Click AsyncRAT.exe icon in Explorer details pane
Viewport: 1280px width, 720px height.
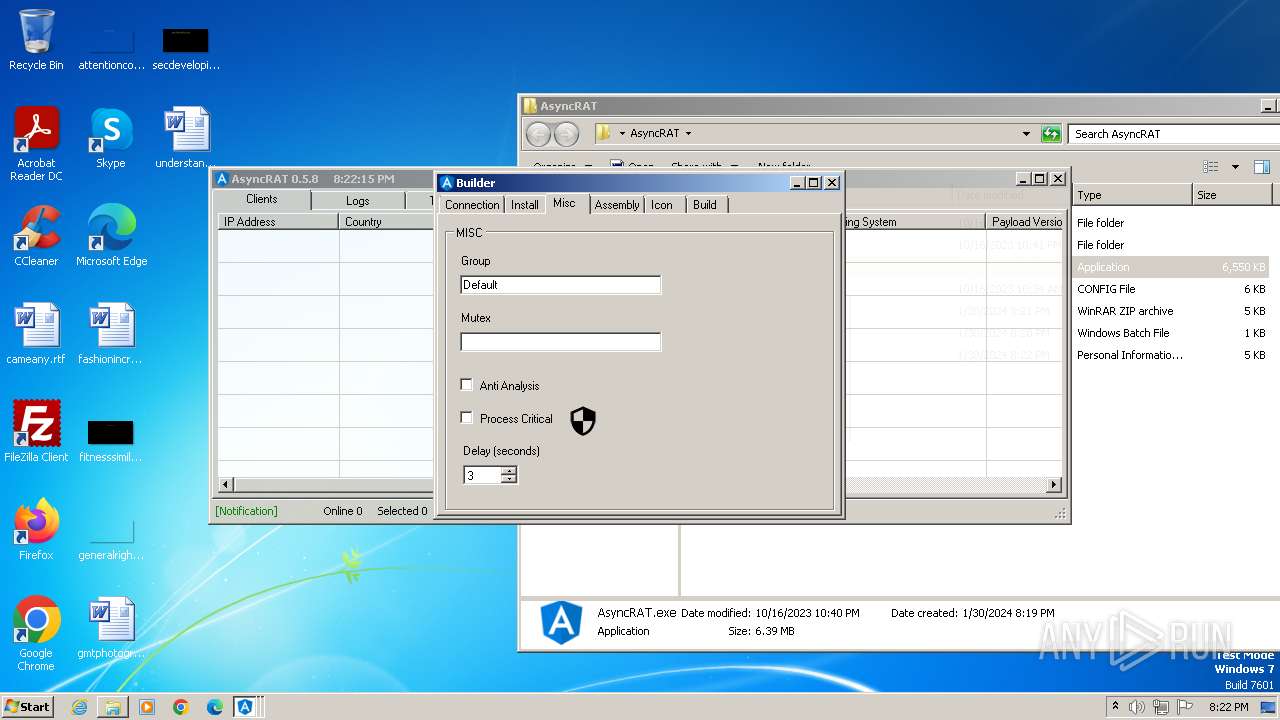pos(561,621)
